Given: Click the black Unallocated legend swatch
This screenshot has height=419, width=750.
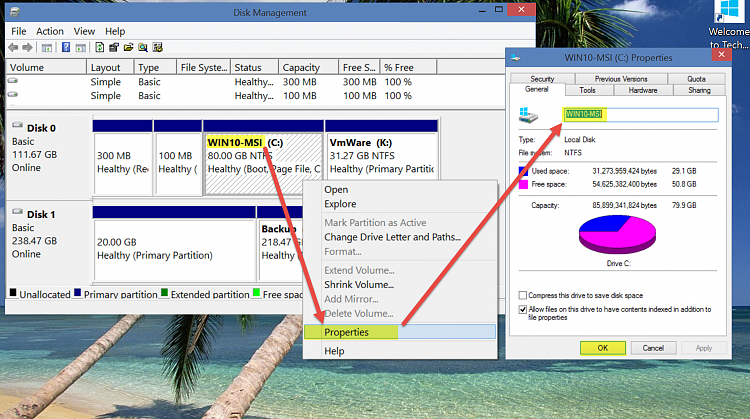Looking at the screenshot, I should 13,293.
